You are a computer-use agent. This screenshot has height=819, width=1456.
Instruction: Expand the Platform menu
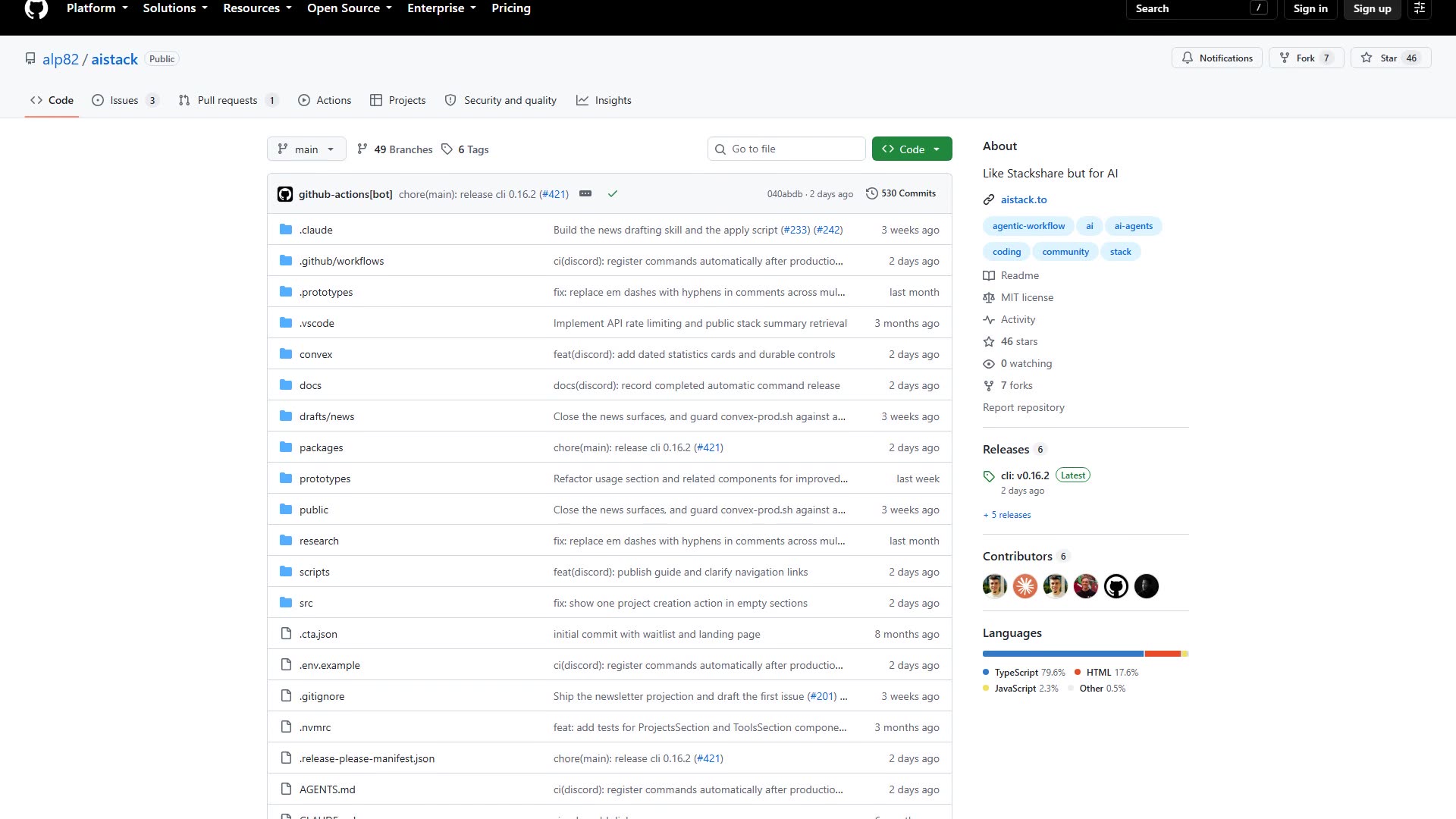[97, 8]
